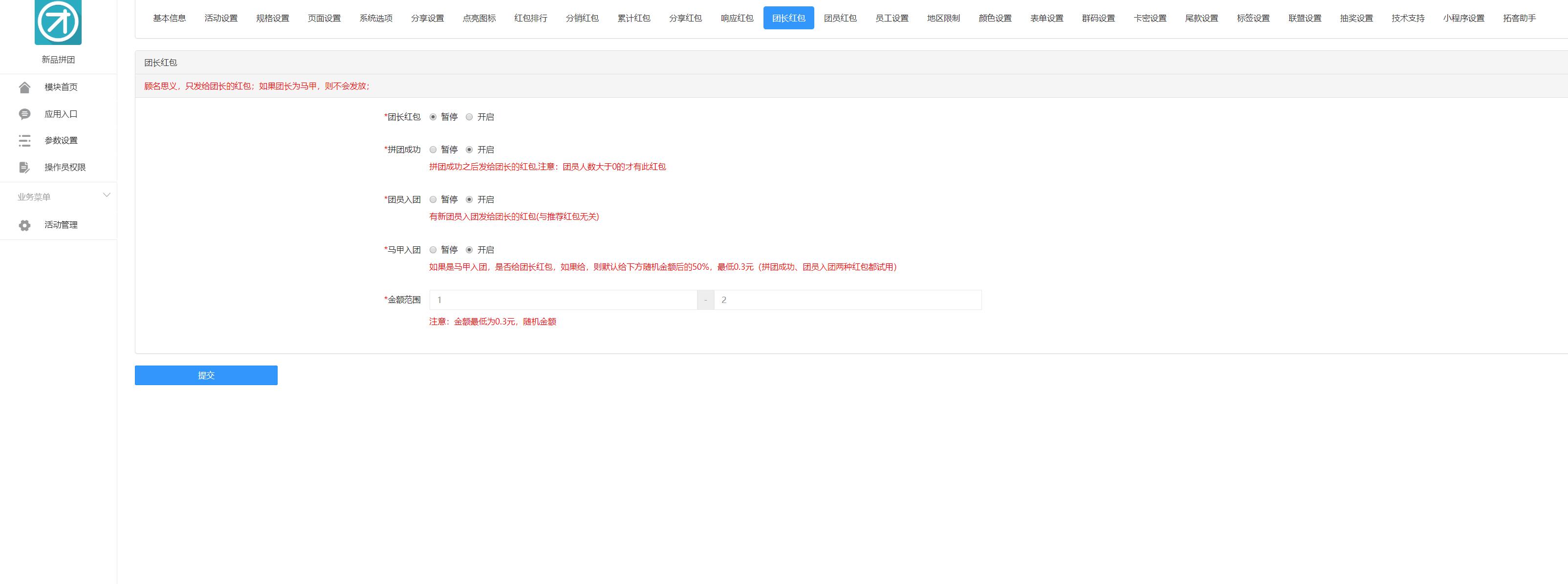
Task: Click the list icon beside 参数设置
Action: 24,141
